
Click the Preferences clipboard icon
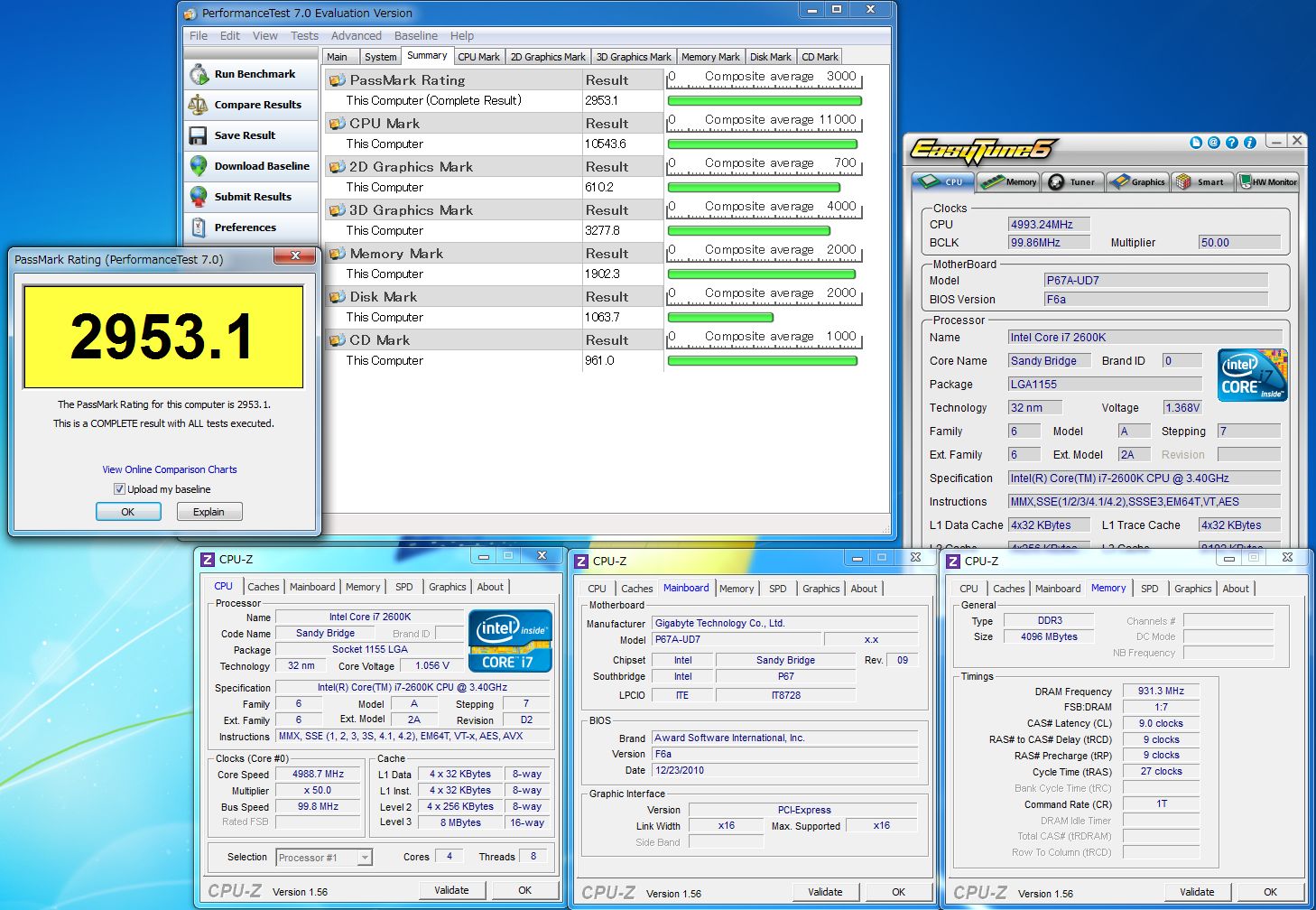tap(199, 227)
